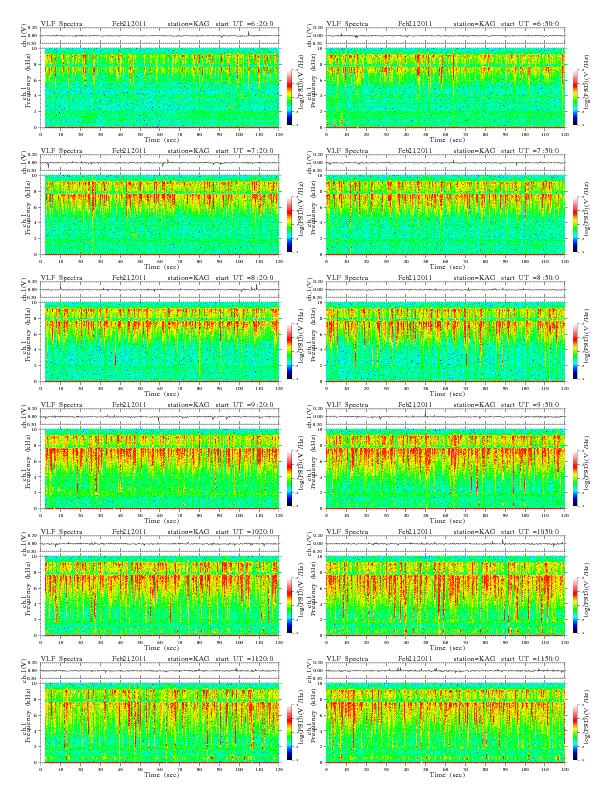Click the ch.1(V) waveform strip above 10:50:0 spectrogram

445,544
